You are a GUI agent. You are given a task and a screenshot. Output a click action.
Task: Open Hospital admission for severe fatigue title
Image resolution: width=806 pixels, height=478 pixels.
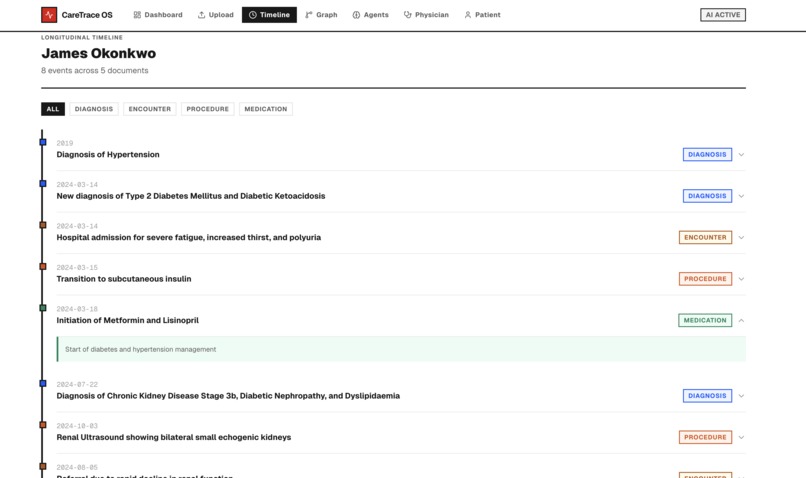tap(189, 237)
